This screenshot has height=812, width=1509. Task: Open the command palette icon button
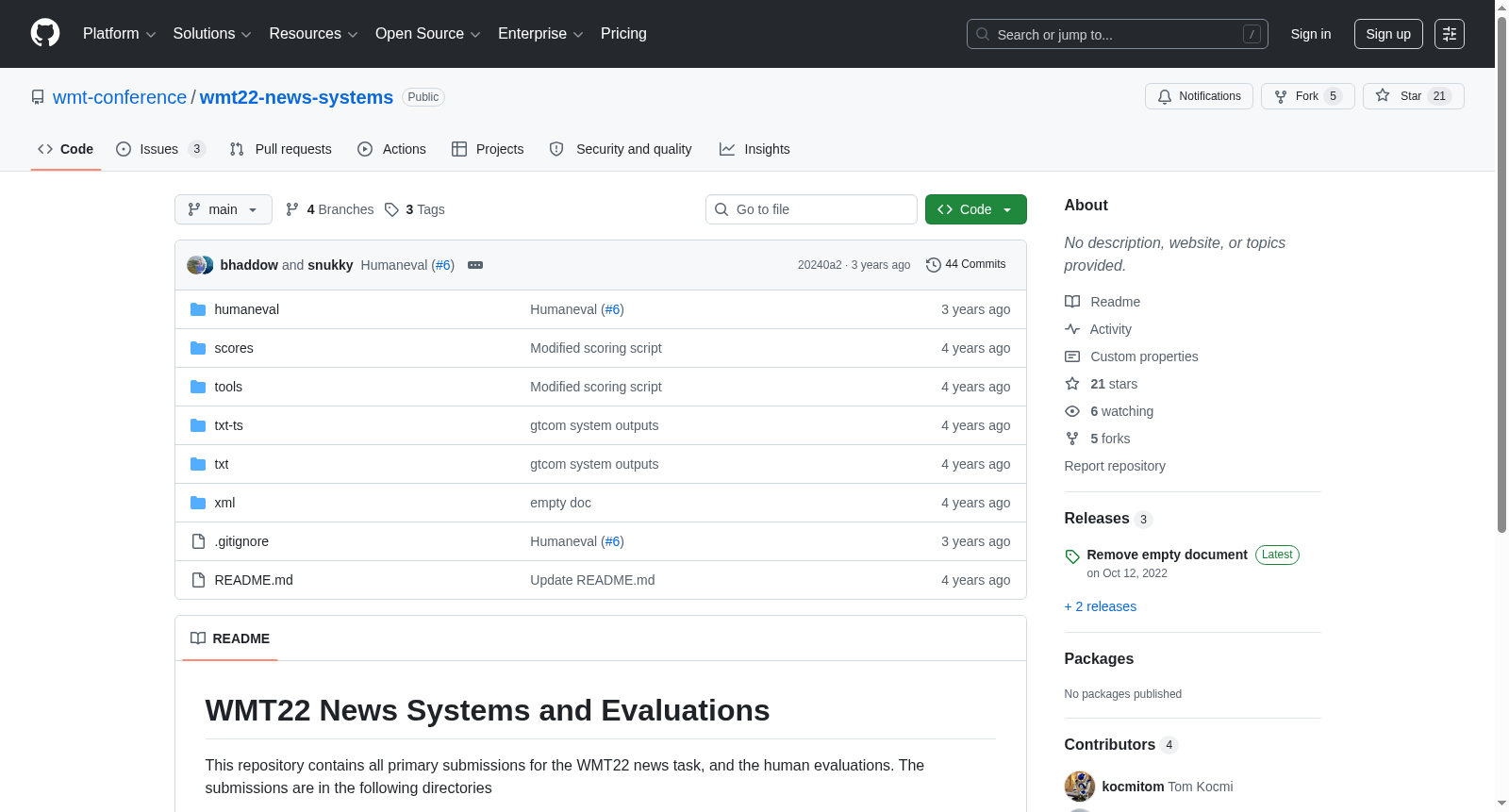tap(1450, 34)
